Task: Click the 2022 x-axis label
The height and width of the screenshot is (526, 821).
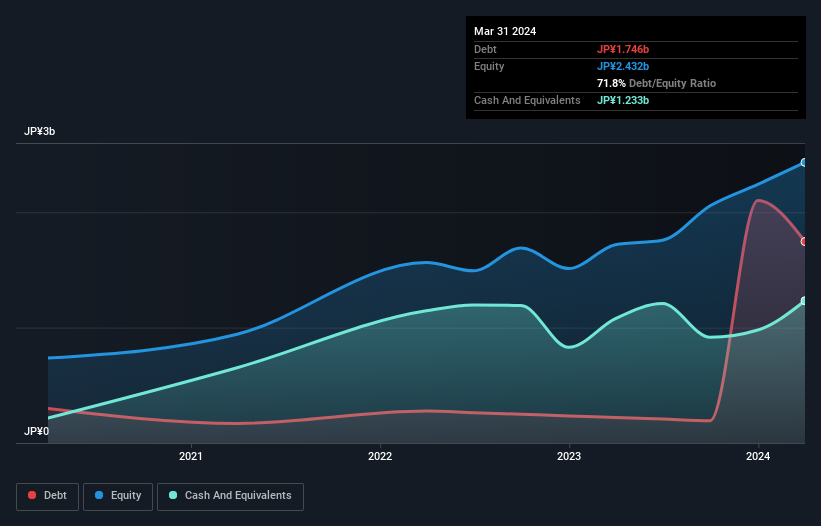Action: (x=380, y=456)
